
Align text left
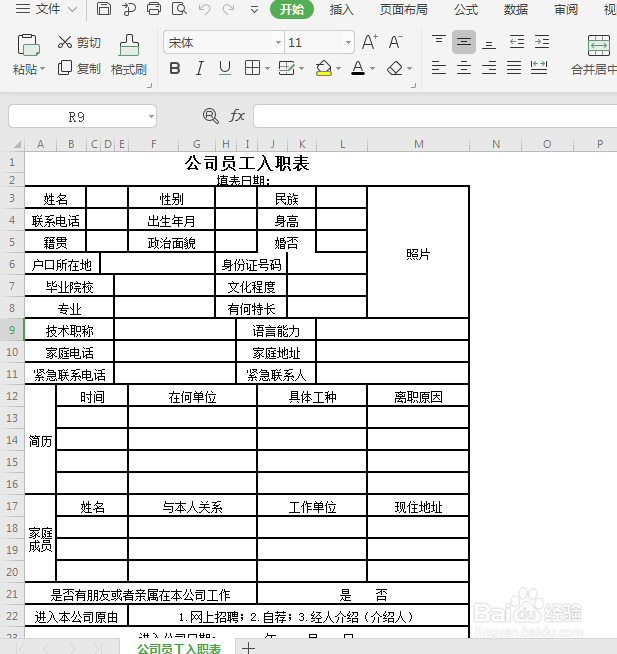(438, 68)
